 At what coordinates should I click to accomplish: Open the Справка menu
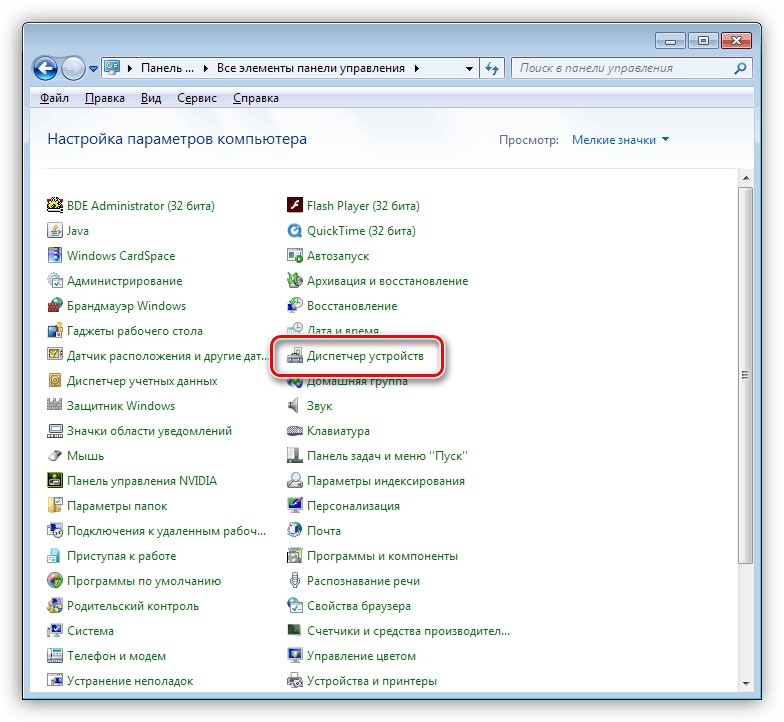(x=256, y=98)
